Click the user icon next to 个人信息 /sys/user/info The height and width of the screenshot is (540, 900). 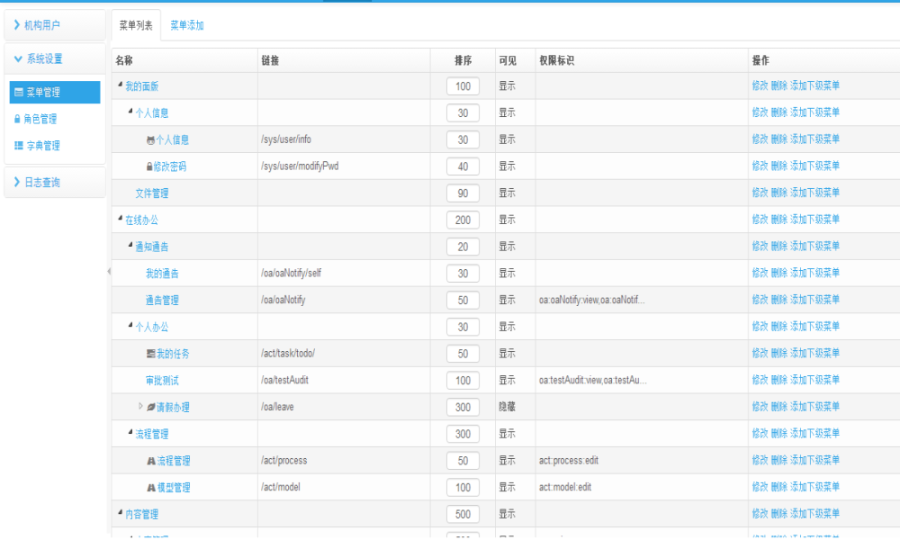click(x=150, y=140)
